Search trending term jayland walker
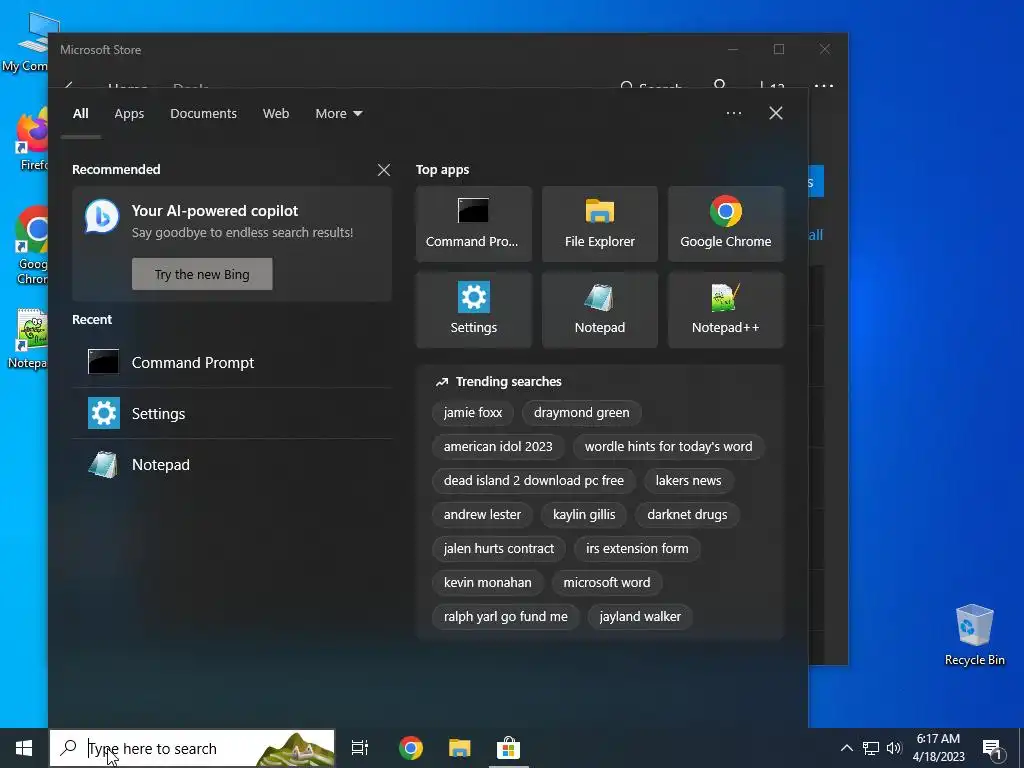Image resolution: width=1024 pixels, height=768 pixels. click(640, 616)
